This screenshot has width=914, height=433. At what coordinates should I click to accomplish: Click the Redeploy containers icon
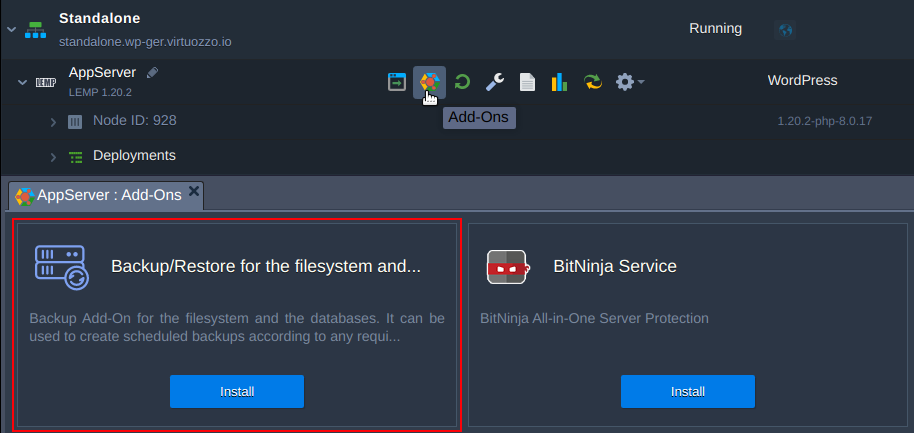593,82
